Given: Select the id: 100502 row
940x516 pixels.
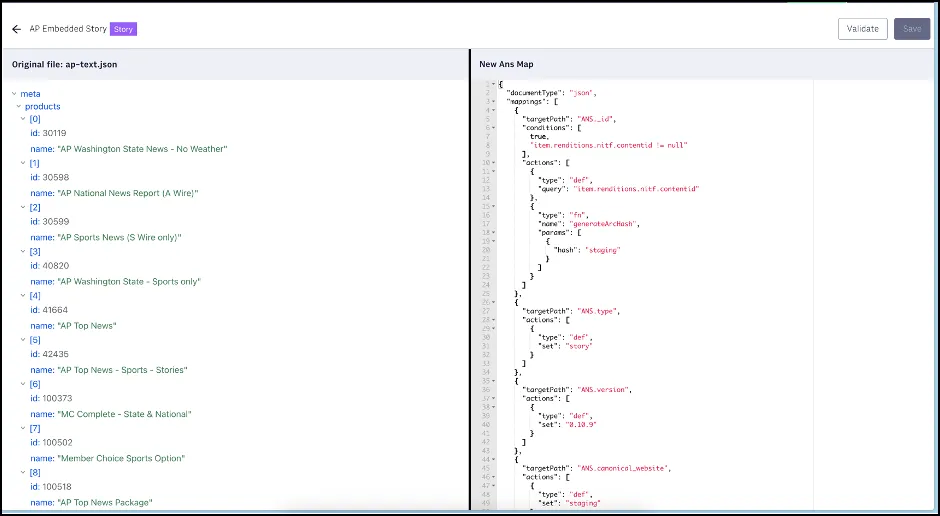Looking at the screenshot, I should [x=52, y=442].
